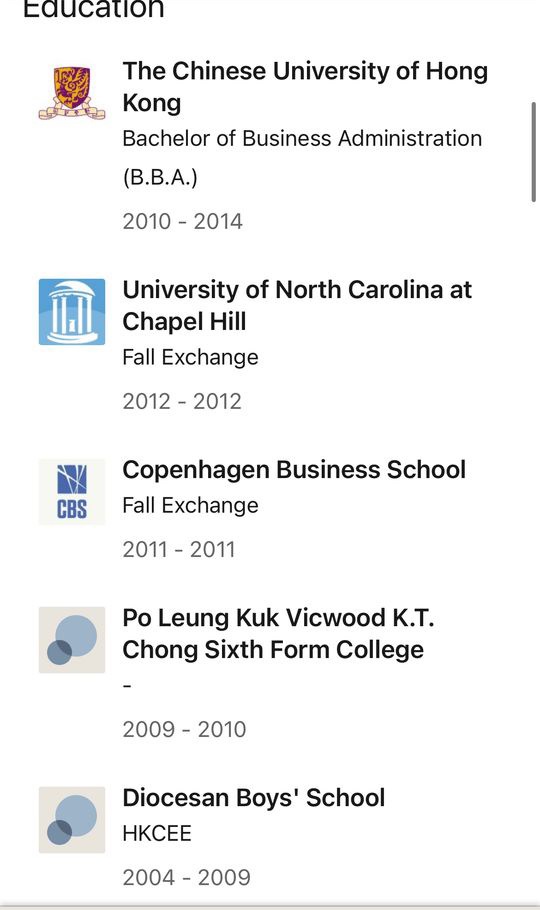
Task: Tap the placeholder logo for Po Leung Kuk college
Action: point(72,640)
